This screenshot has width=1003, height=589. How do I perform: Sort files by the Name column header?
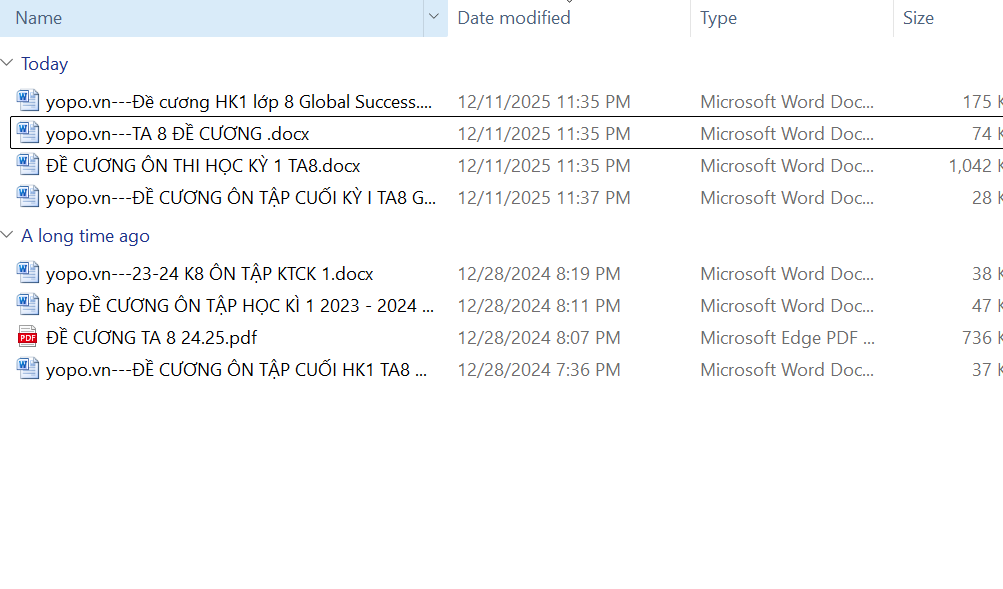coord(200,18)
